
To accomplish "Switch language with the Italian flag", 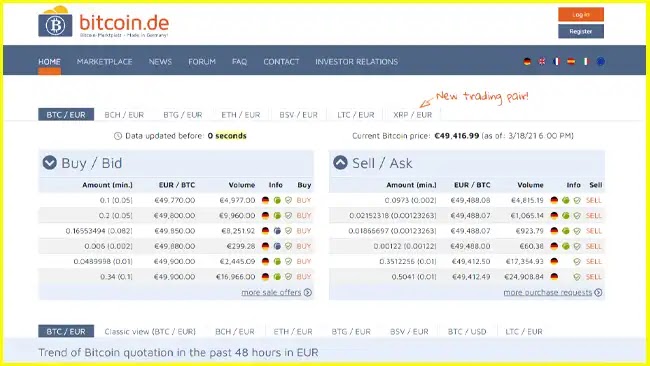I will pos(586,61).
